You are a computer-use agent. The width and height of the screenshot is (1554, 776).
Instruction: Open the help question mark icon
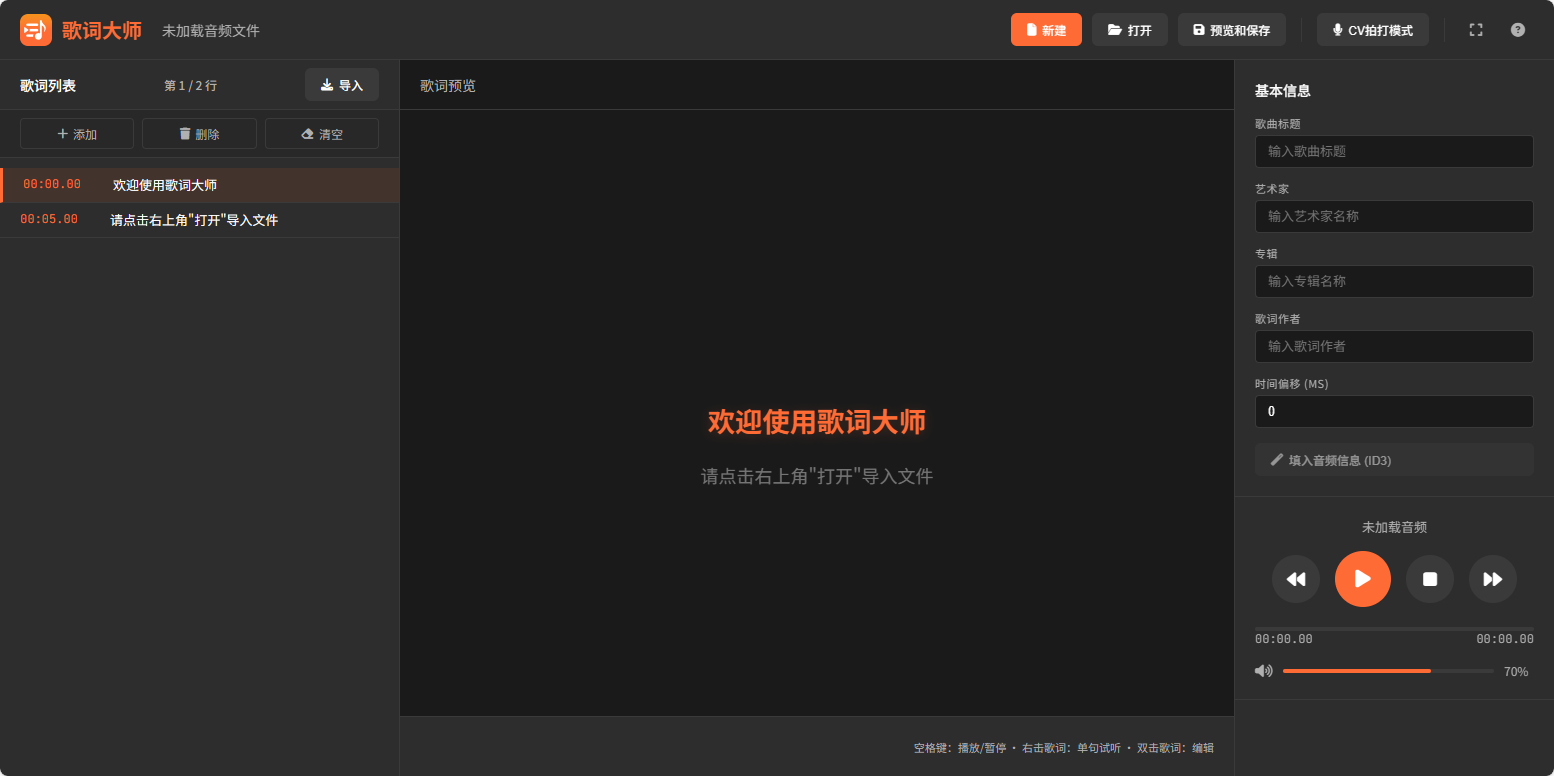coord(1518,30)
